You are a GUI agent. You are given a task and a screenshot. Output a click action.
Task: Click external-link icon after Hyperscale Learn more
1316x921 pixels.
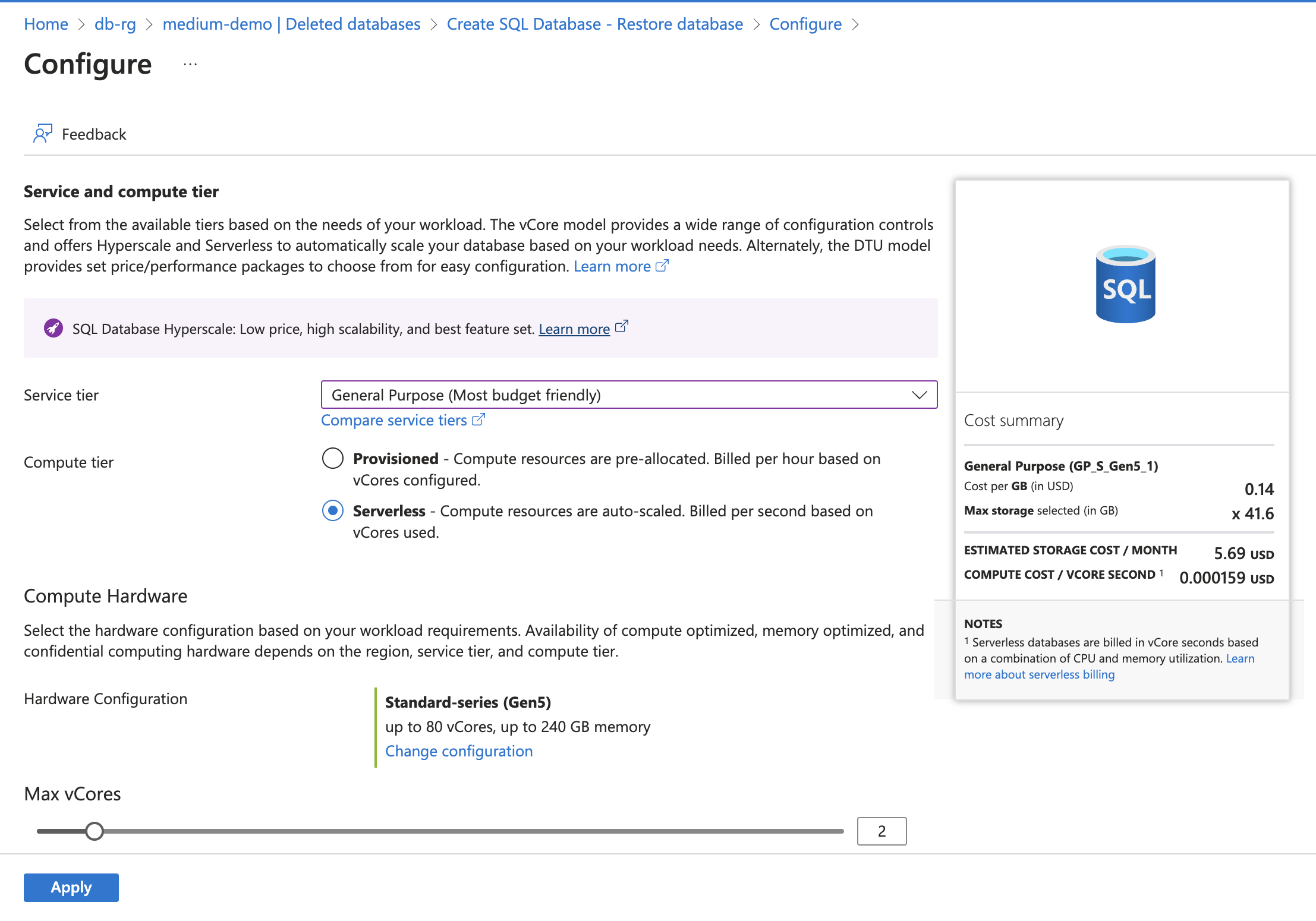click(621, 327)
